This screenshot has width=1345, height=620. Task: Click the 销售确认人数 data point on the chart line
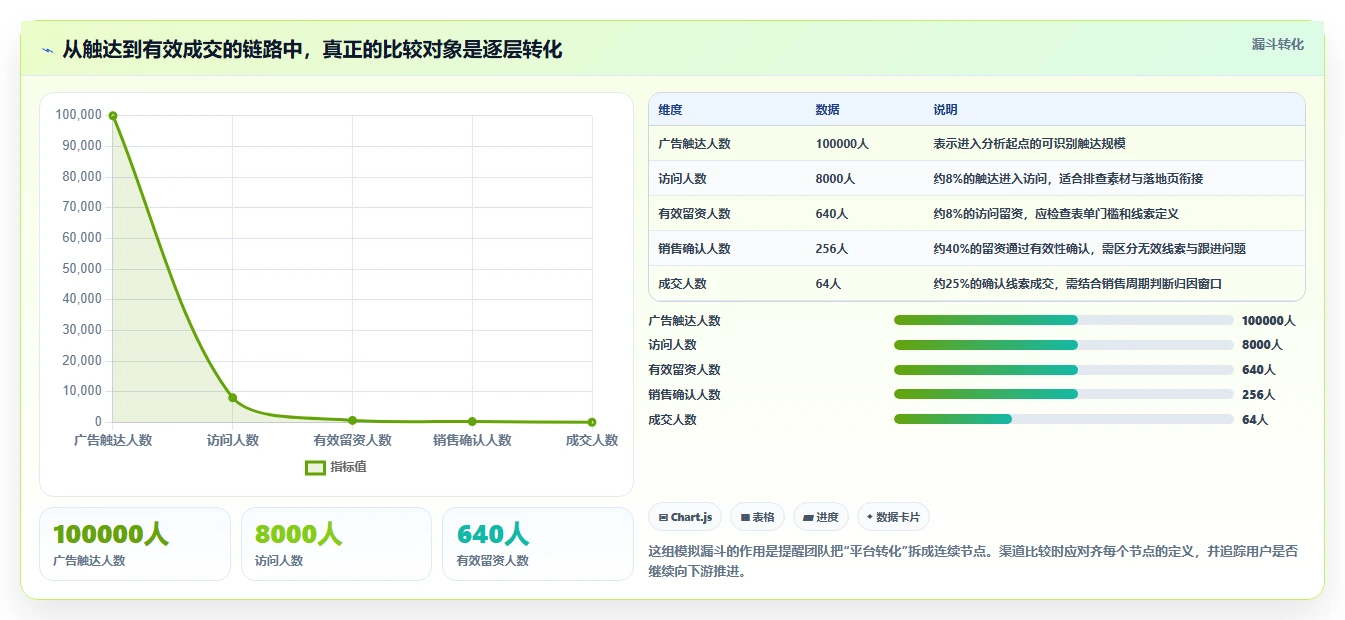point(472,422)
